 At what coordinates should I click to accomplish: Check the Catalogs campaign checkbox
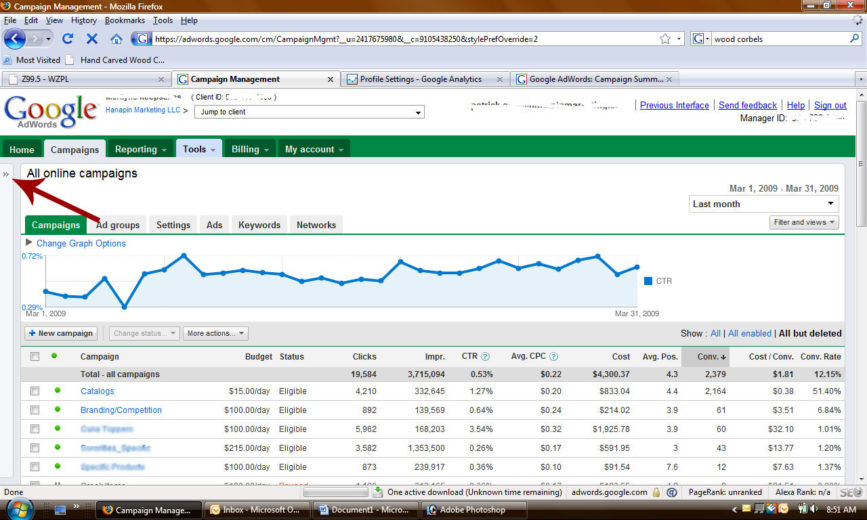point(34,391)
